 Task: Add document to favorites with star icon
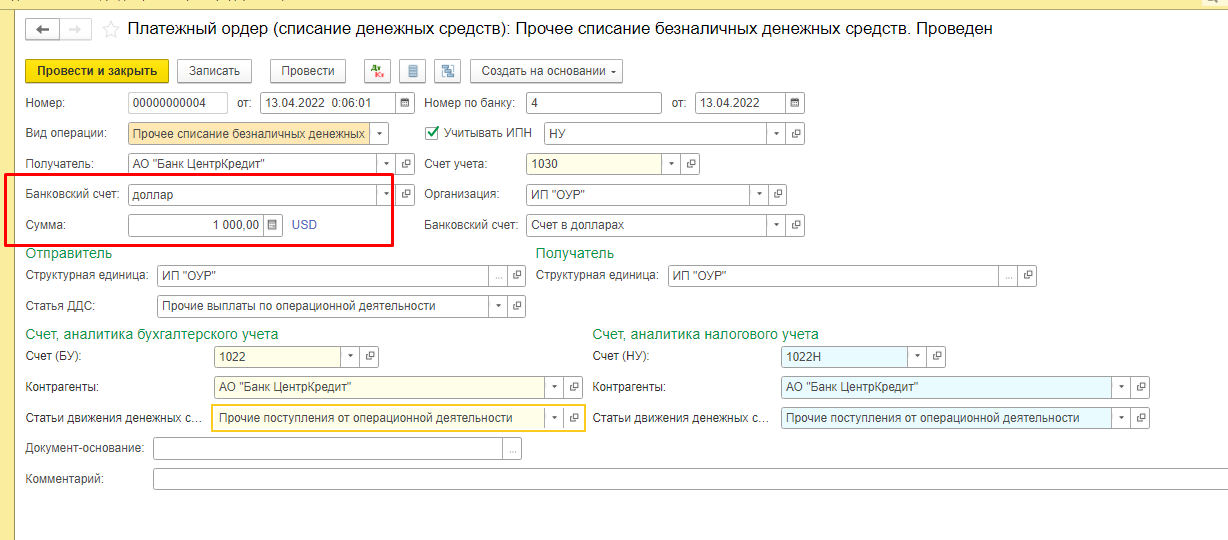pos(110,30)
